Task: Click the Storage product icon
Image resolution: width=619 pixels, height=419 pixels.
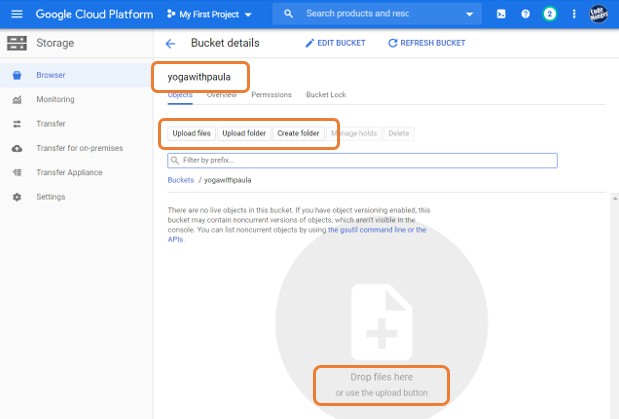Action: pyautogui.click(x=17, y=43)
